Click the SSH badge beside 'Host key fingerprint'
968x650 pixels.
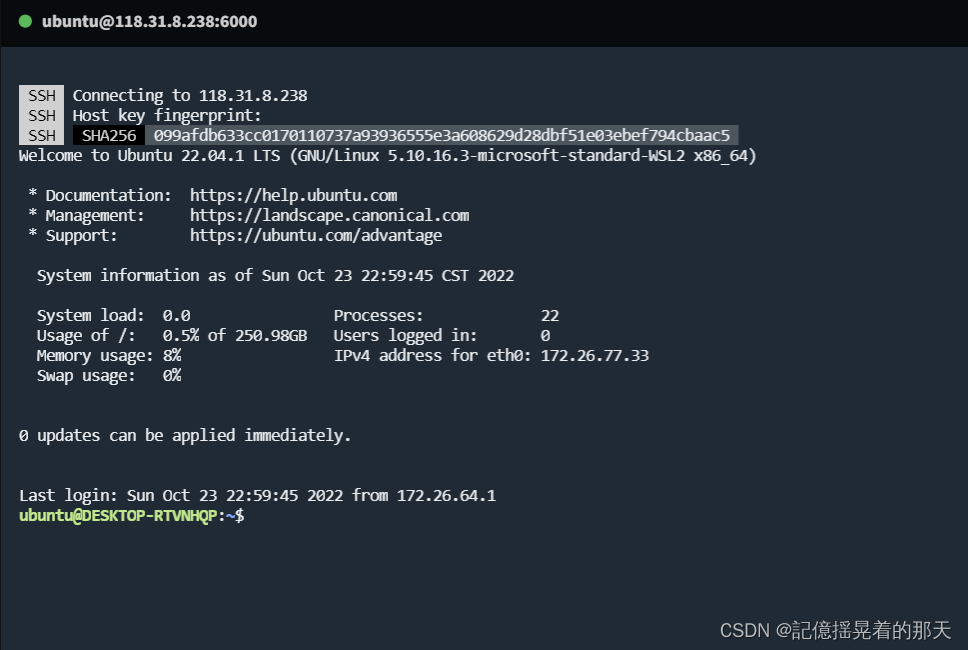pos(42,116)
